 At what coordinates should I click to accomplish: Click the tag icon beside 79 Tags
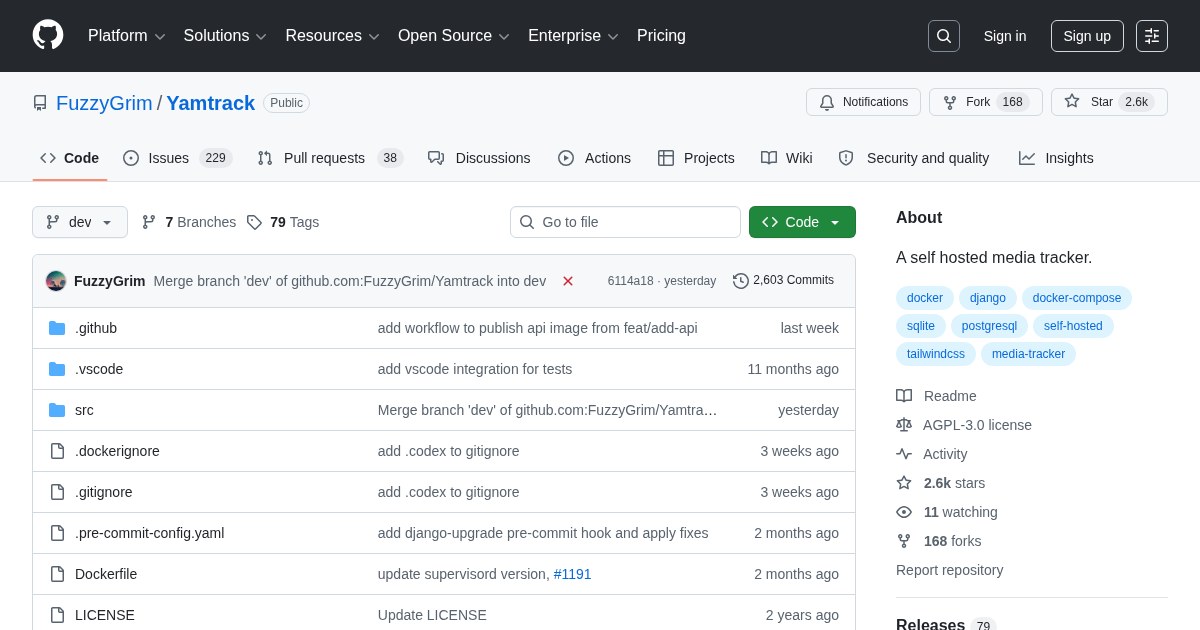[x=254, y=222]
